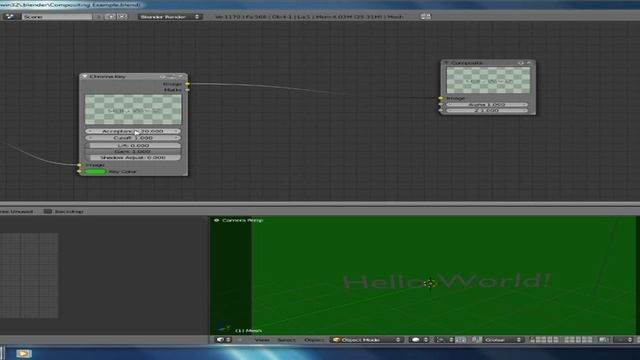
Task: Click the Free Unused button
Action: (x=16, y=211)
